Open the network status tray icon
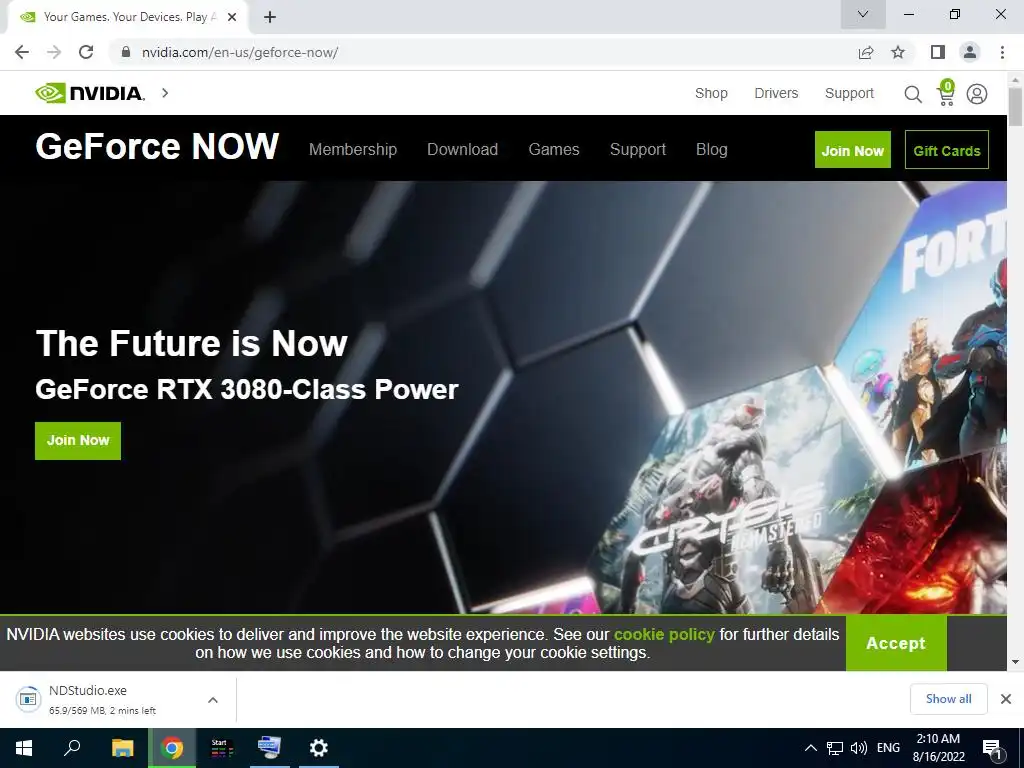The image size is (1024, 768). 834,748
